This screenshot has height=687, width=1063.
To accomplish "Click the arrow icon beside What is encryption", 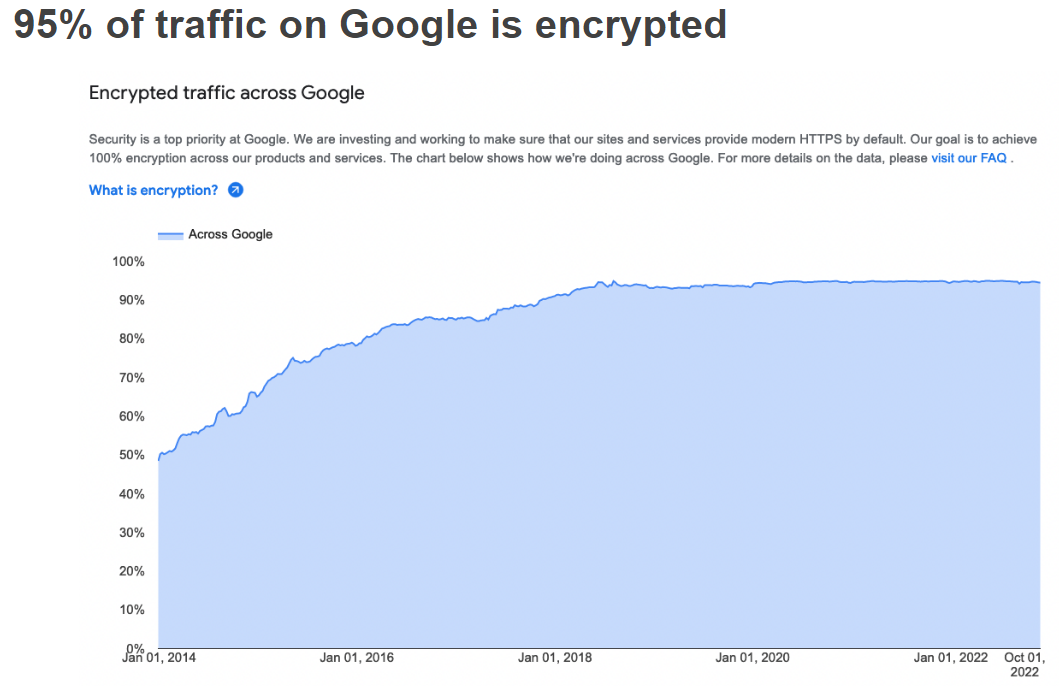I will tap(236, 190).
